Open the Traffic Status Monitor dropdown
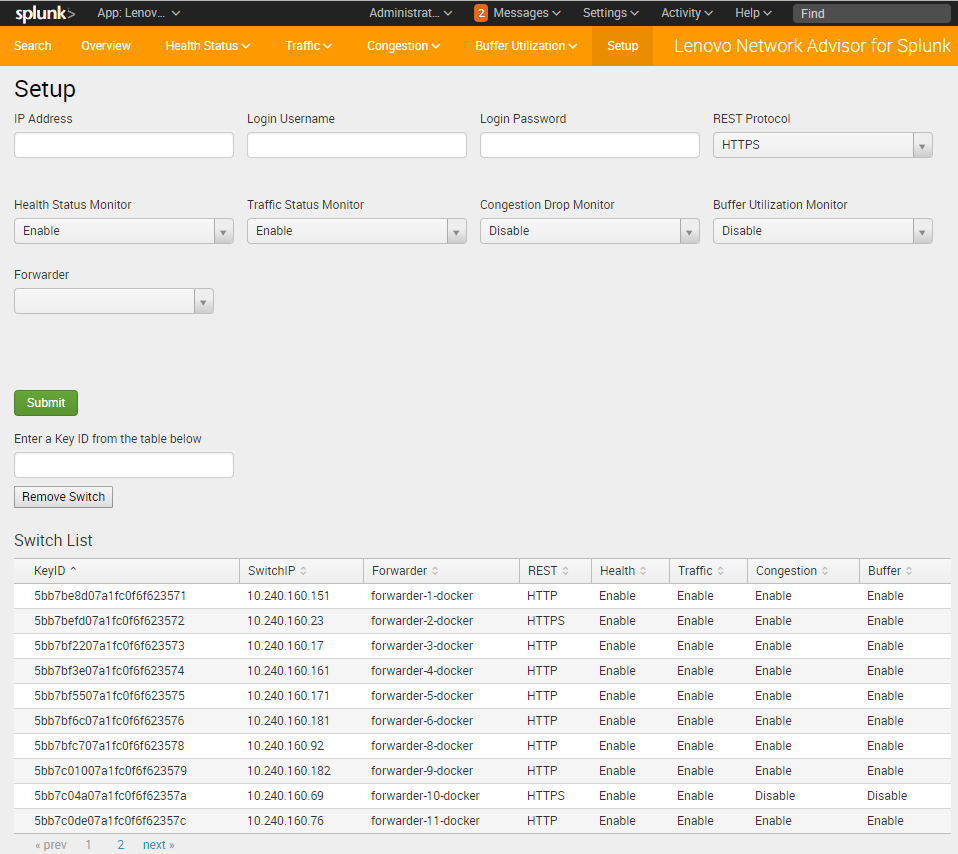Screen dimensions: 958x854 tap(356, 231)
